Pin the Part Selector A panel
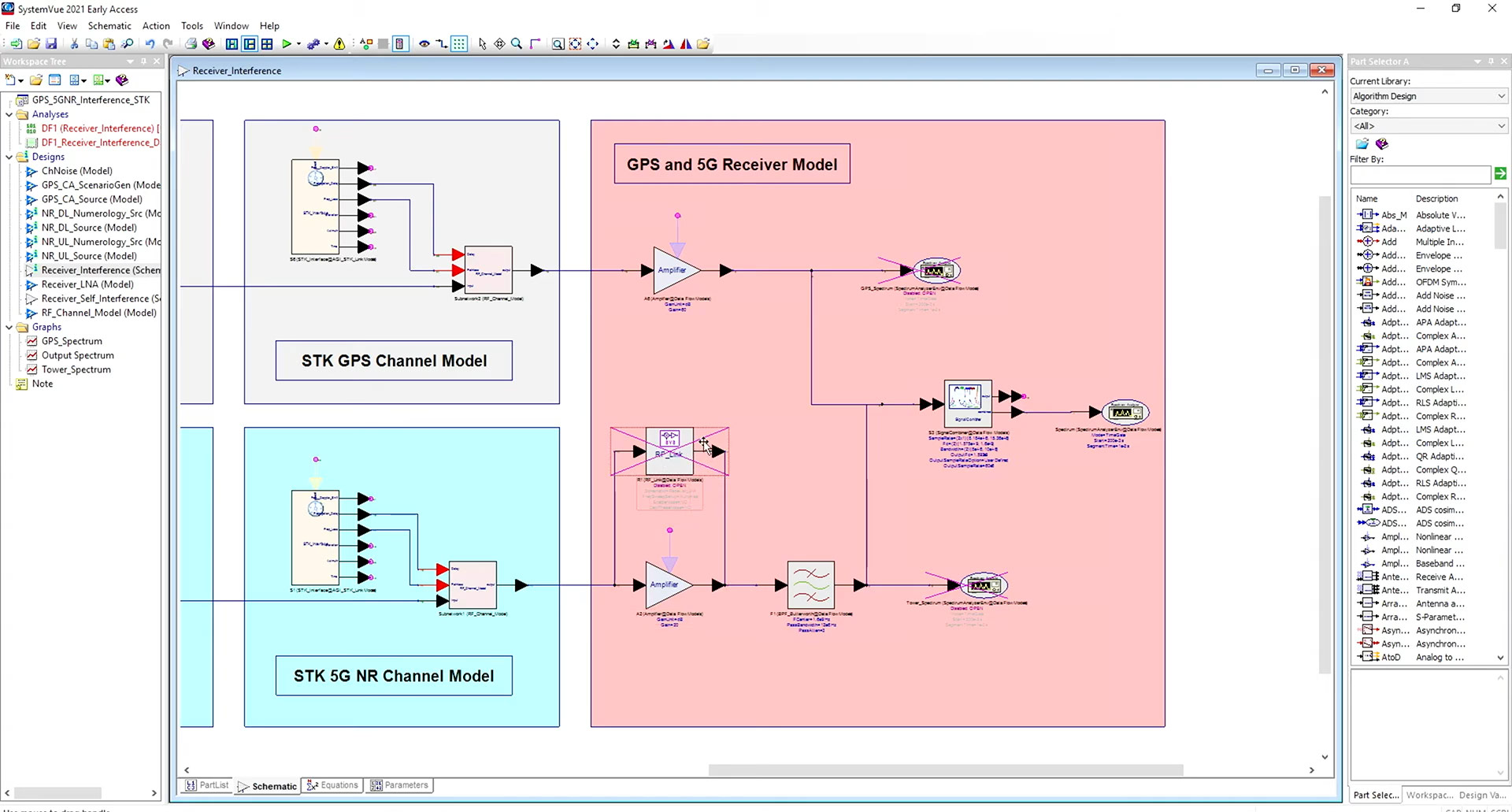This screenshot has width=1512, height=812. pyautogui.click(x=1491, y=61)
